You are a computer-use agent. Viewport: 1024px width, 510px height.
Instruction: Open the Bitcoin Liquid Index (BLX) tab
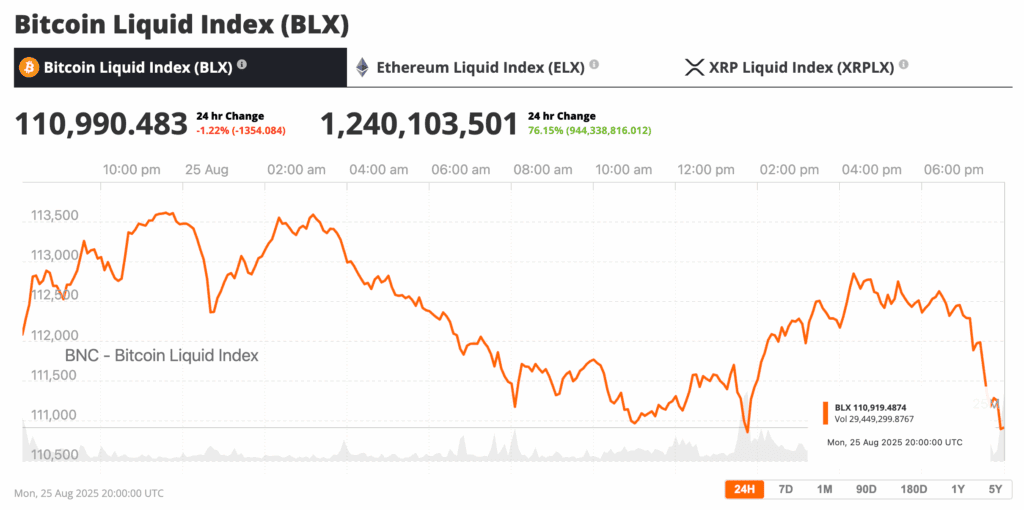pos(137,68)
